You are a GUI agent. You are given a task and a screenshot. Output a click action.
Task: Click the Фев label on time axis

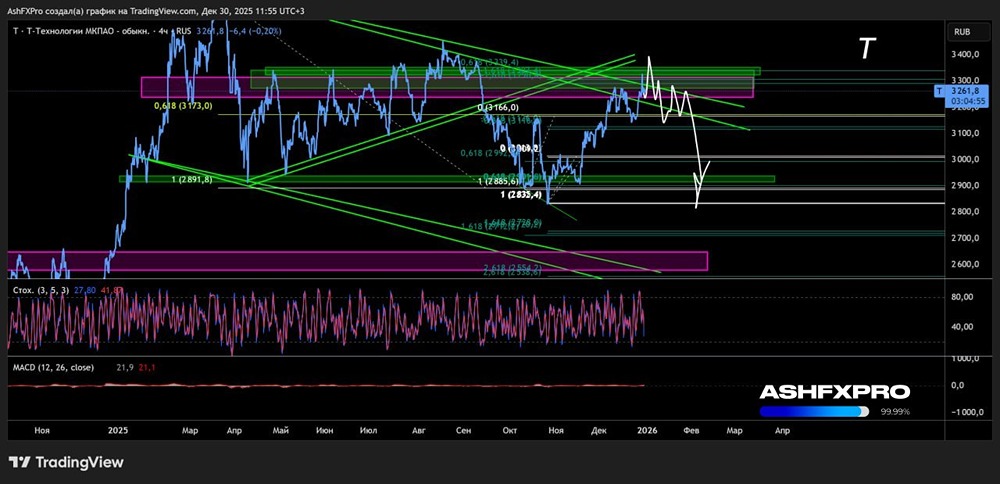tap(692, 430)
